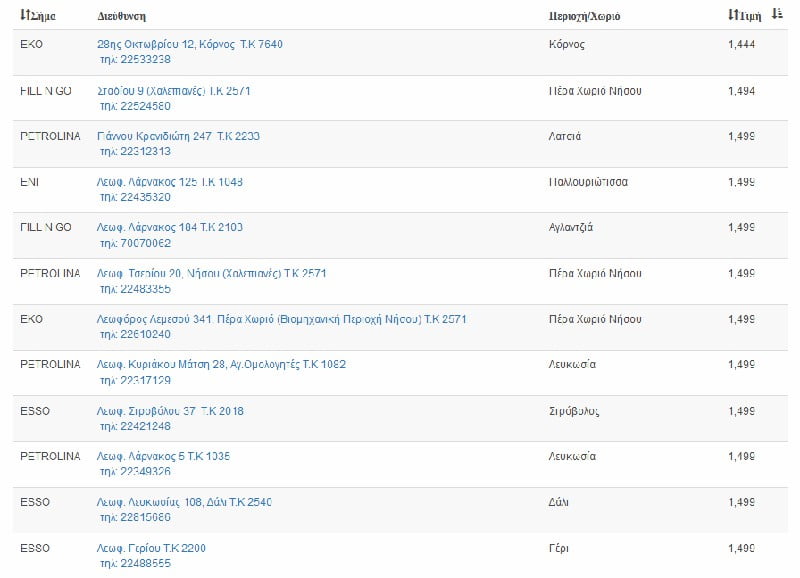Click the Λεωφόρος Λεμεσού 341 address link
800x578 pixels.
coord(281,319)
